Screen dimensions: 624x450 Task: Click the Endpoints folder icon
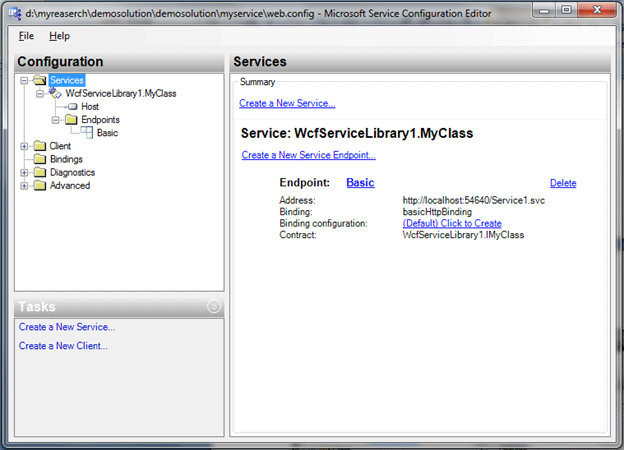pos(71,119)
